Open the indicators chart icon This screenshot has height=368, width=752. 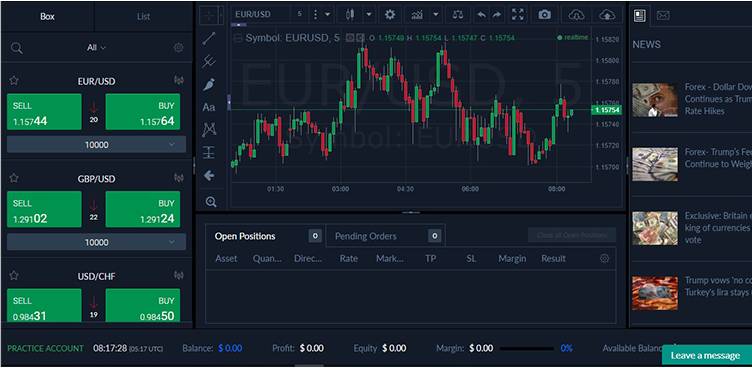point(417,14)
